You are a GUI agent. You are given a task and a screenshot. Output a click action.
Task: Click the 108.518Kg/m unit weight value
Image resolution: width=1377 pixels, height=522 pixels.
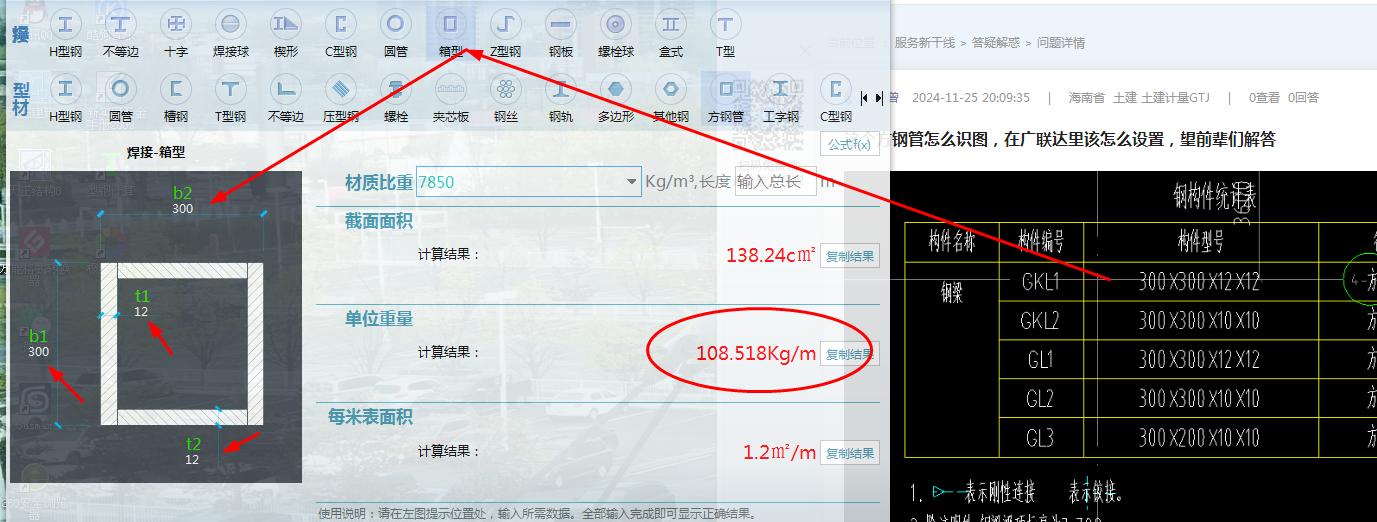756,354
